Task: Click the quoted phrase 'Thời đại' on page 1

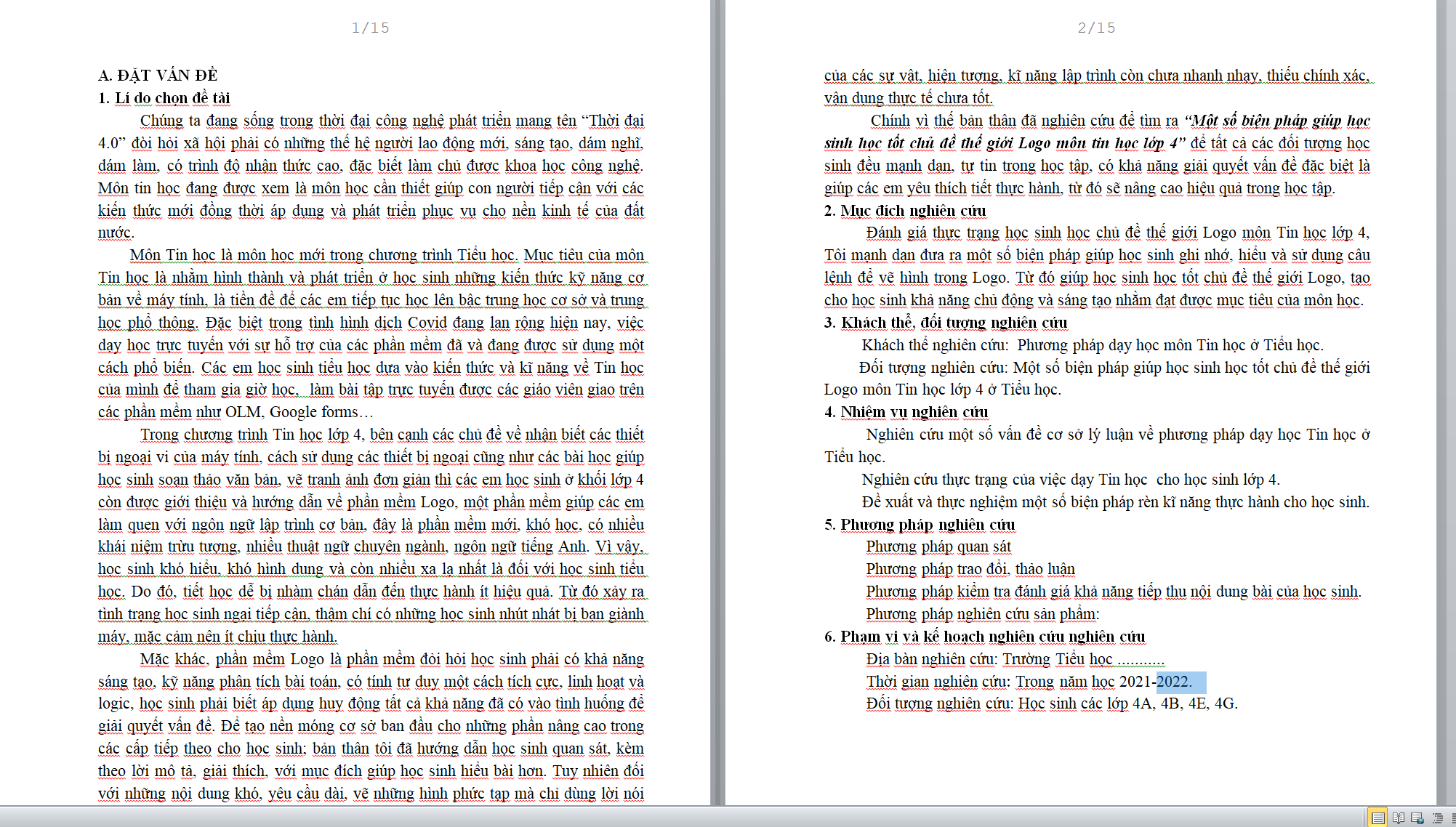Action: [614, 121]
